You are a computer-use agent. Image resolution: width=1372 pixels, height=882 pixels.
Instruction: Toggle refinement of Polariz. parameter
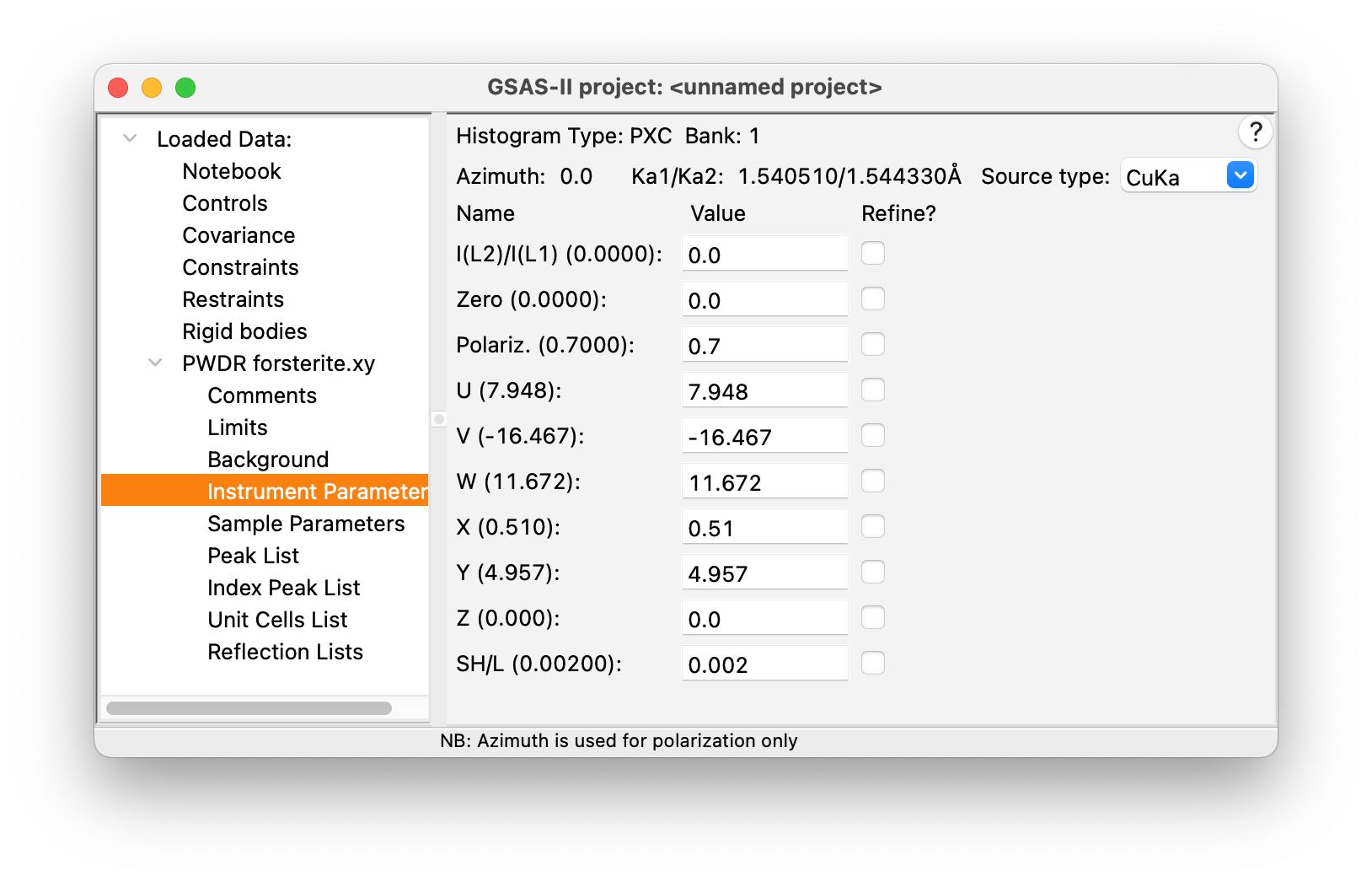click(873, 345)
